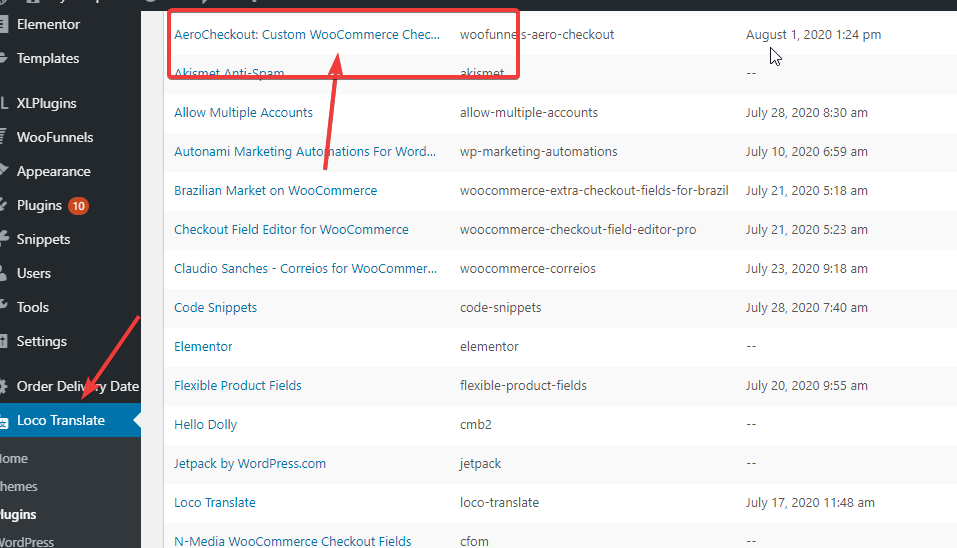Open Hello Dolly plugin link
The height and width of the screenshot is (548, 957).
tap(205, 425)
